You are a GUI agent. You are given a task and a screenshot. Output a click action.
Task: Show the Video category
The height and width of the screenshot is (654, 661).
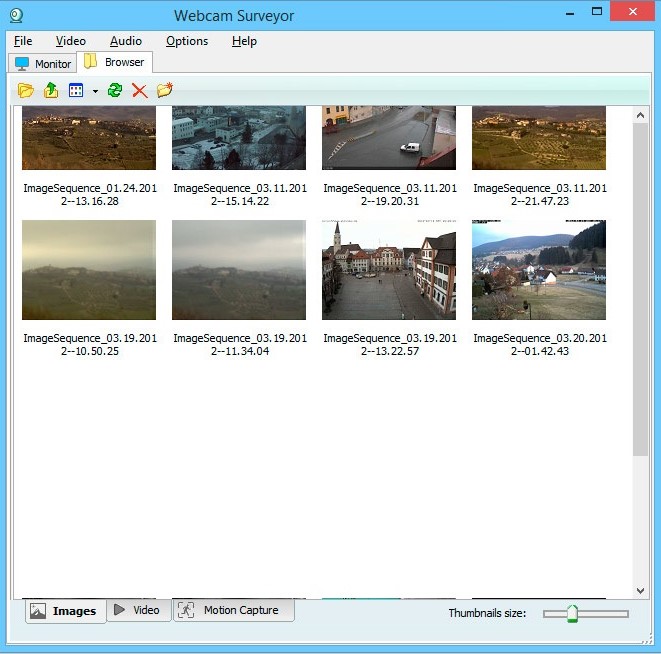[x=138, y=610]
